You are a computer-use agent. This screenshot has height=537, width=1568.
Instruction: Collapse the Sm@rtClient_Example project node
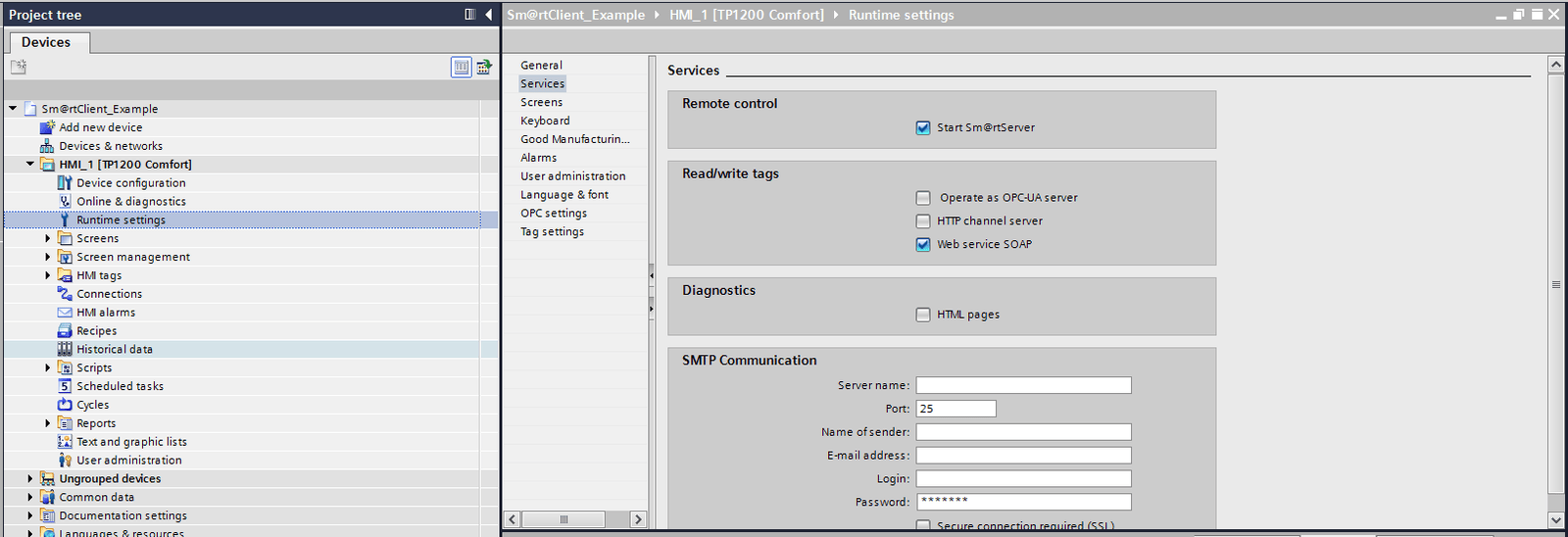[x=12, y=109]
